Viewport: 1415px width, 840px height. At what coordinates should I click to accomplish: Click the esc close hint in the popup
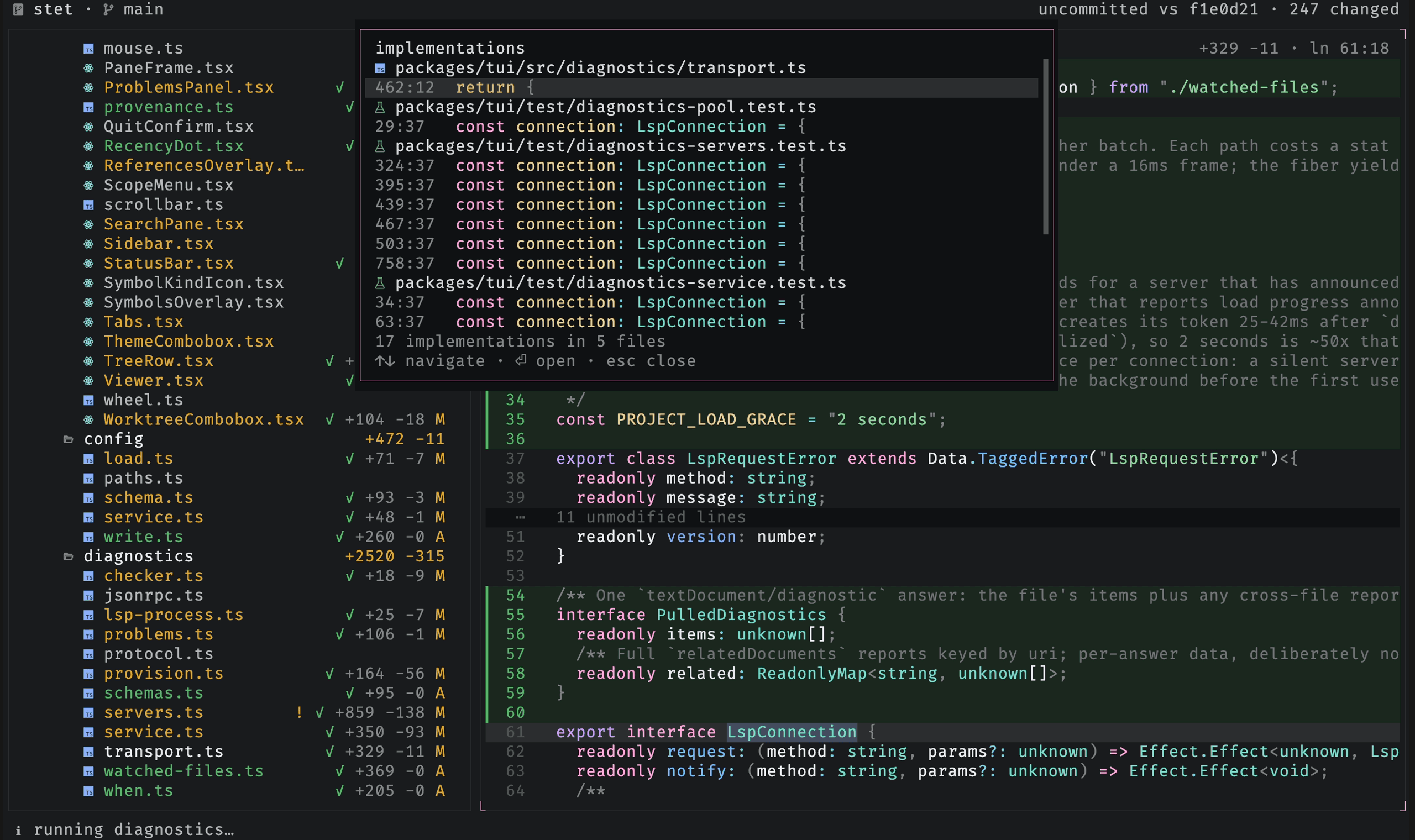tap(651, 361)
